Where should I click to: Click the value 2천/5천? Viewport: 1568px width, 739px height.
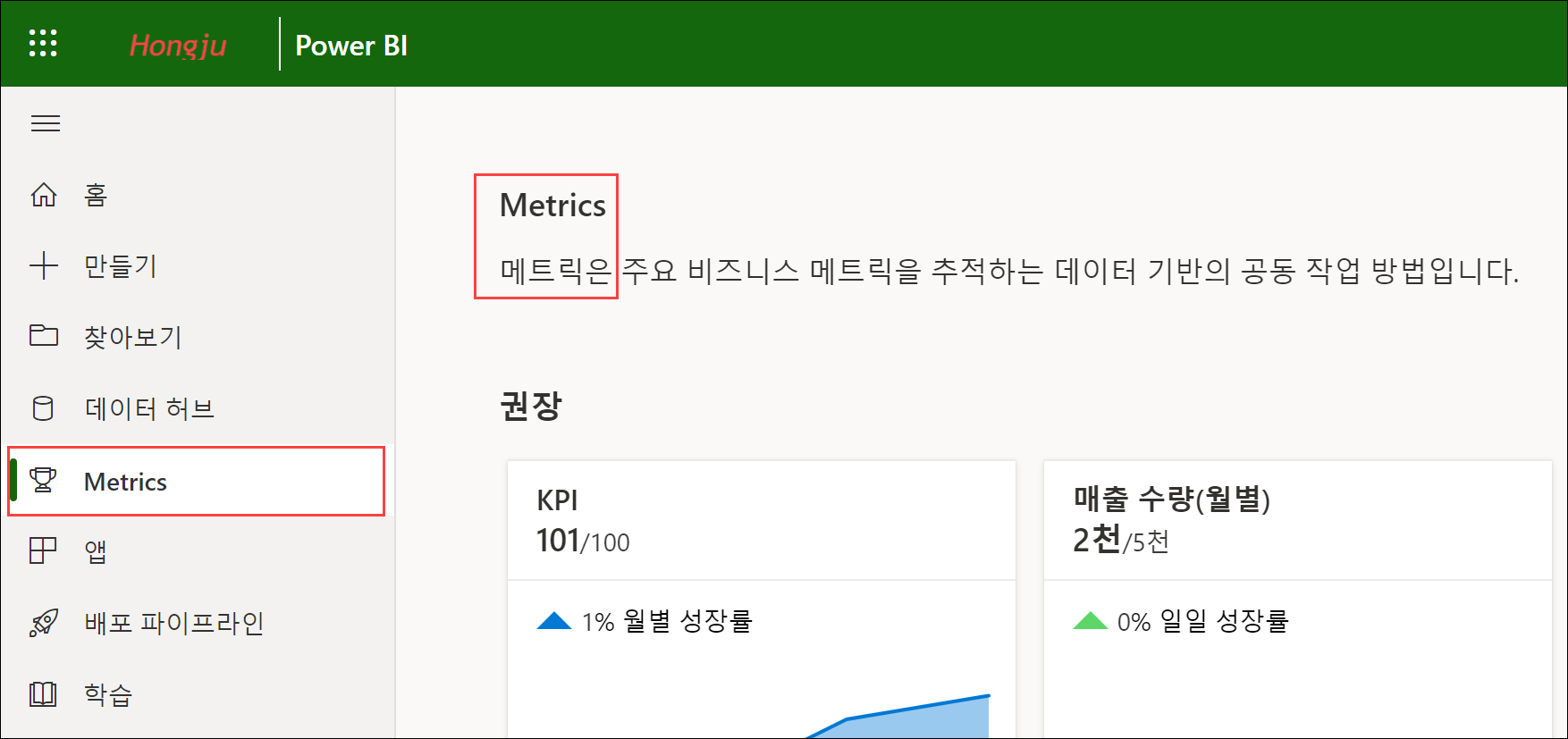1121,540
